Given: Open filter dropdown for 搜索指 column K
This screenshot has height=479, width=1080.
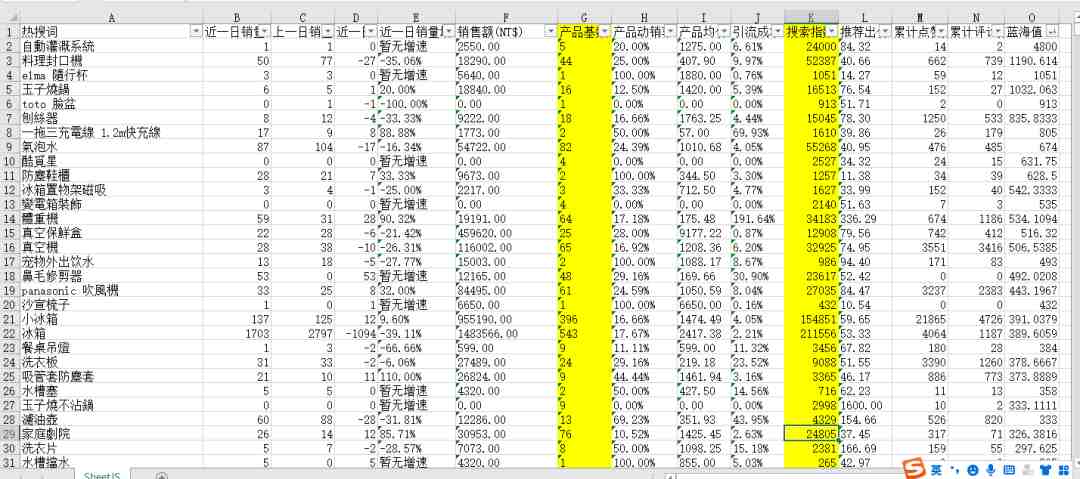Looking at the screenshot, I should [x=831, y=31].
